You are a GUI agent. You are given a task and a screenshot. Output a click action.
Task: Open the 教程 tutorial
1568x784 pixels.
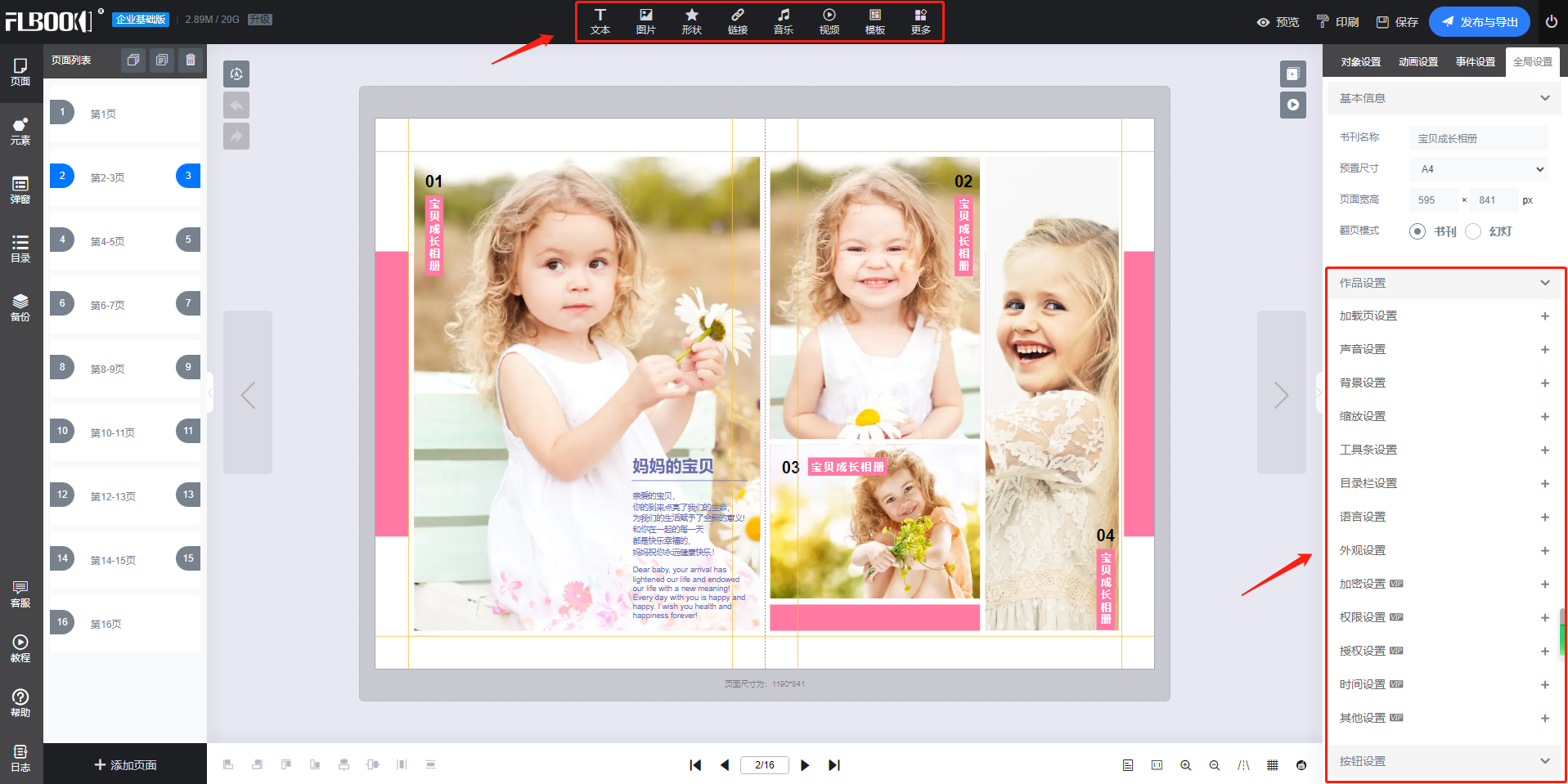tap(20, 649)
